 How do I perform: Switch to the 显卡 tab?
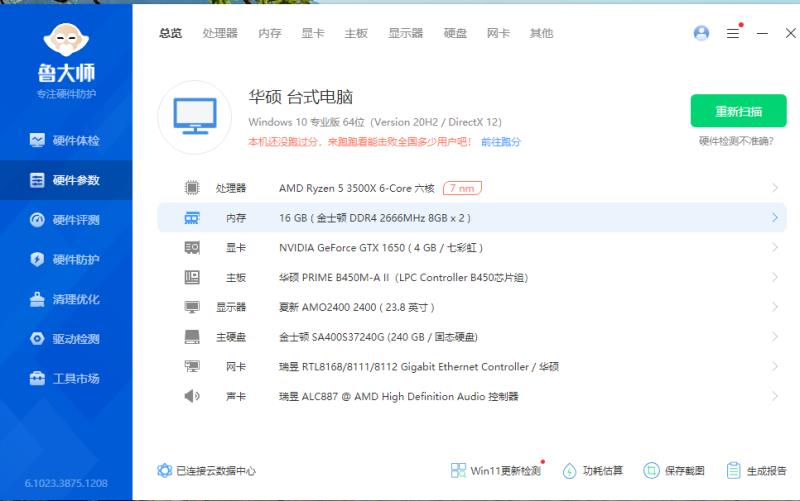pyautogui.click(x=313, y=33)
